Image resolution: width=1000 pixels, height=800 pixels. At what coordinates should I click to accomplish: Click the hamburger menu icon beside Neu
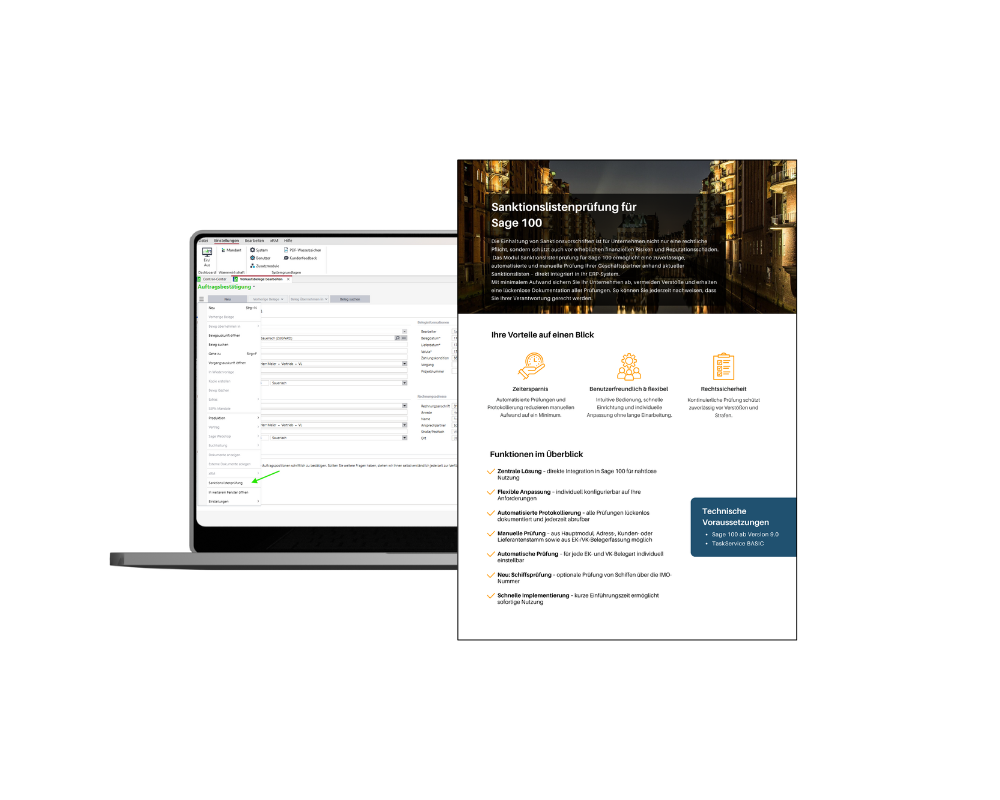(201, 299)
